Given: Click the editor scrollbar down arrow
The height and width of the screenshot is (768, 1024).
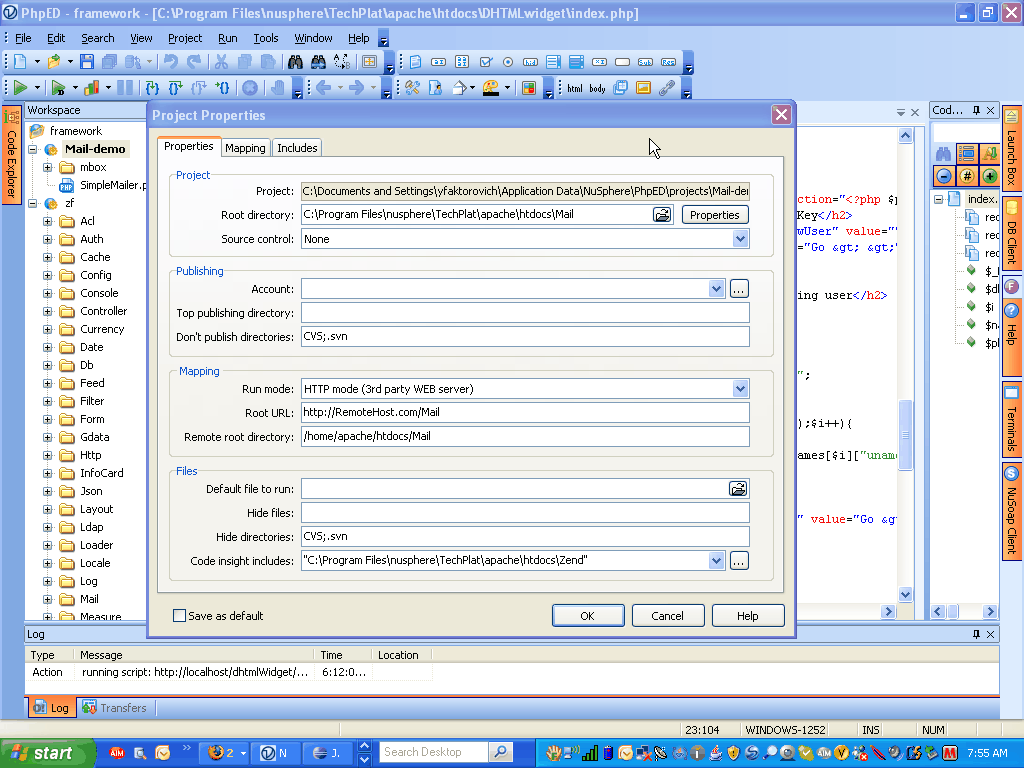Looking at the screenshot, I should [x=905, y=594].
